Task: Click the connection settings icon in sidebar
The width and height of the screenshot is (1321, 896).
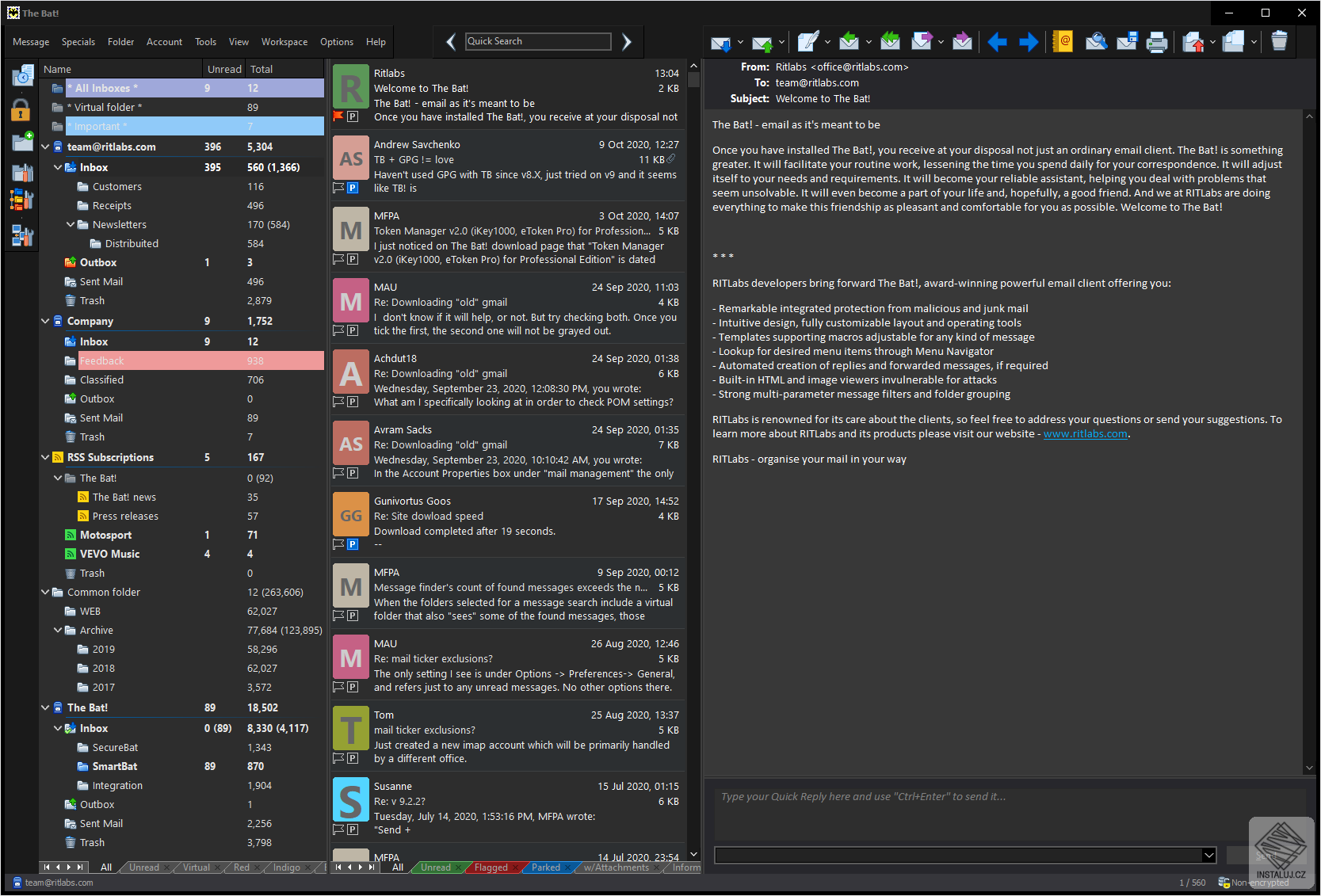Action: coord(22,234)
